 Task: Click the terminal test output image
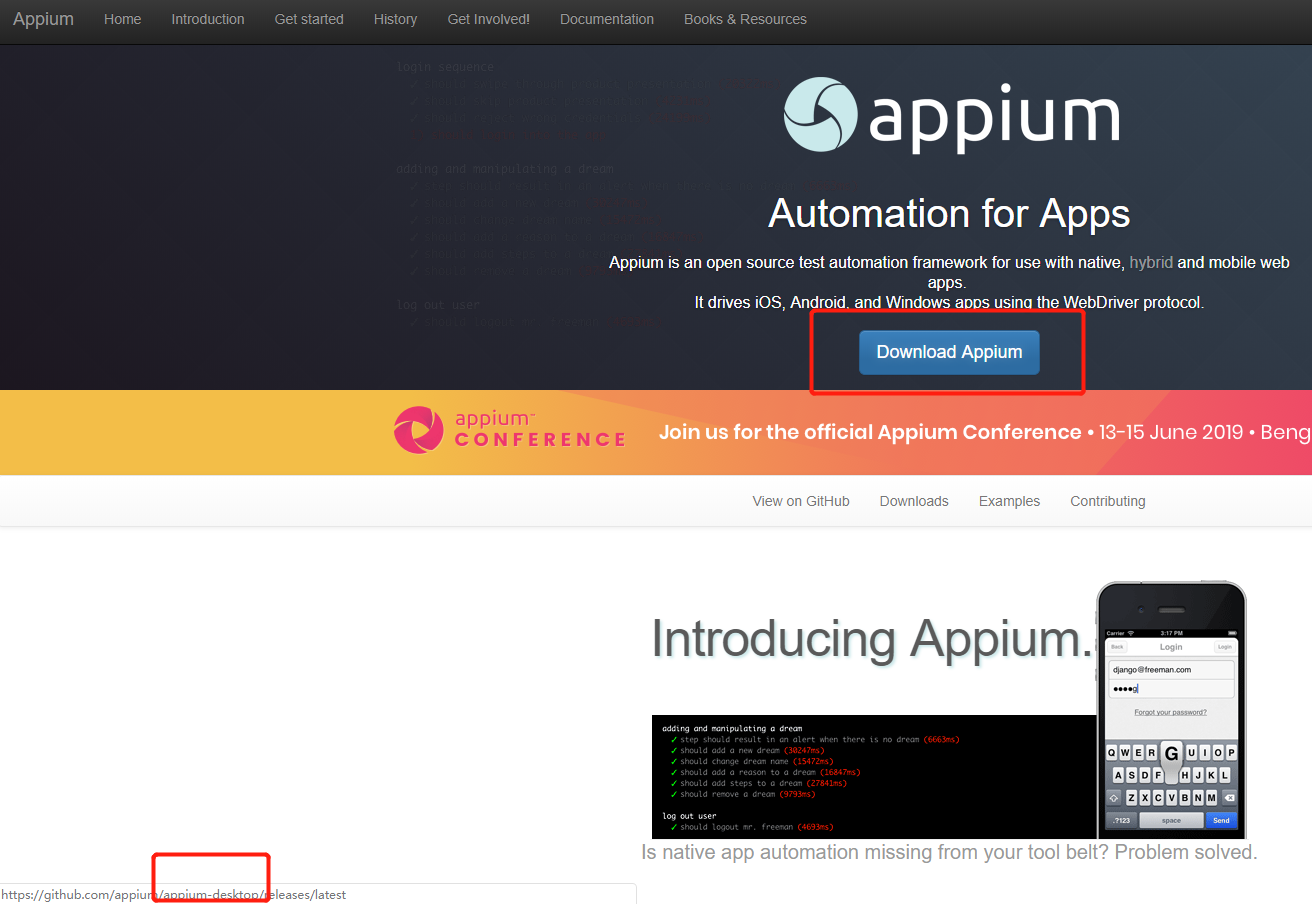(x=874, y=777)
